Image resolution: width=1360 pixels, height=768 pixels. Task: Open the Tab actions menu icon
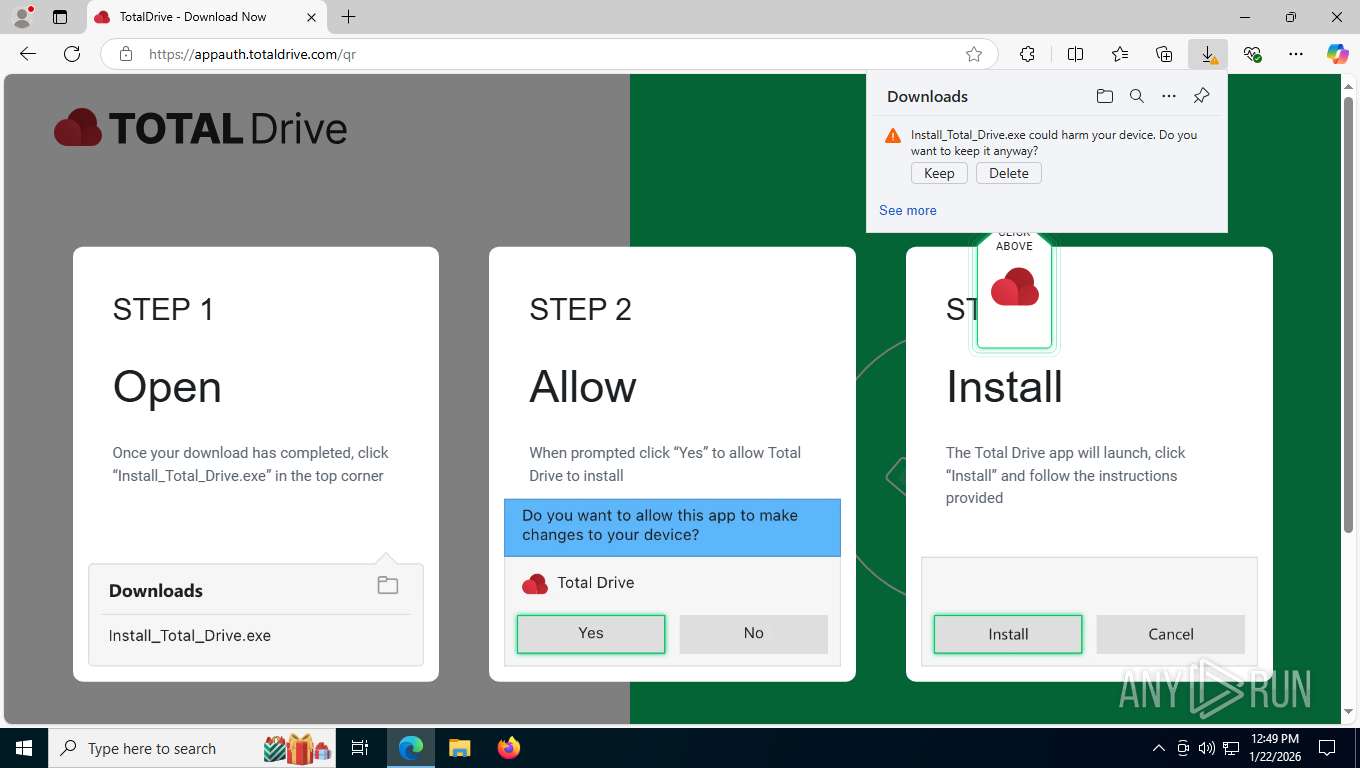tap(60, 17)
